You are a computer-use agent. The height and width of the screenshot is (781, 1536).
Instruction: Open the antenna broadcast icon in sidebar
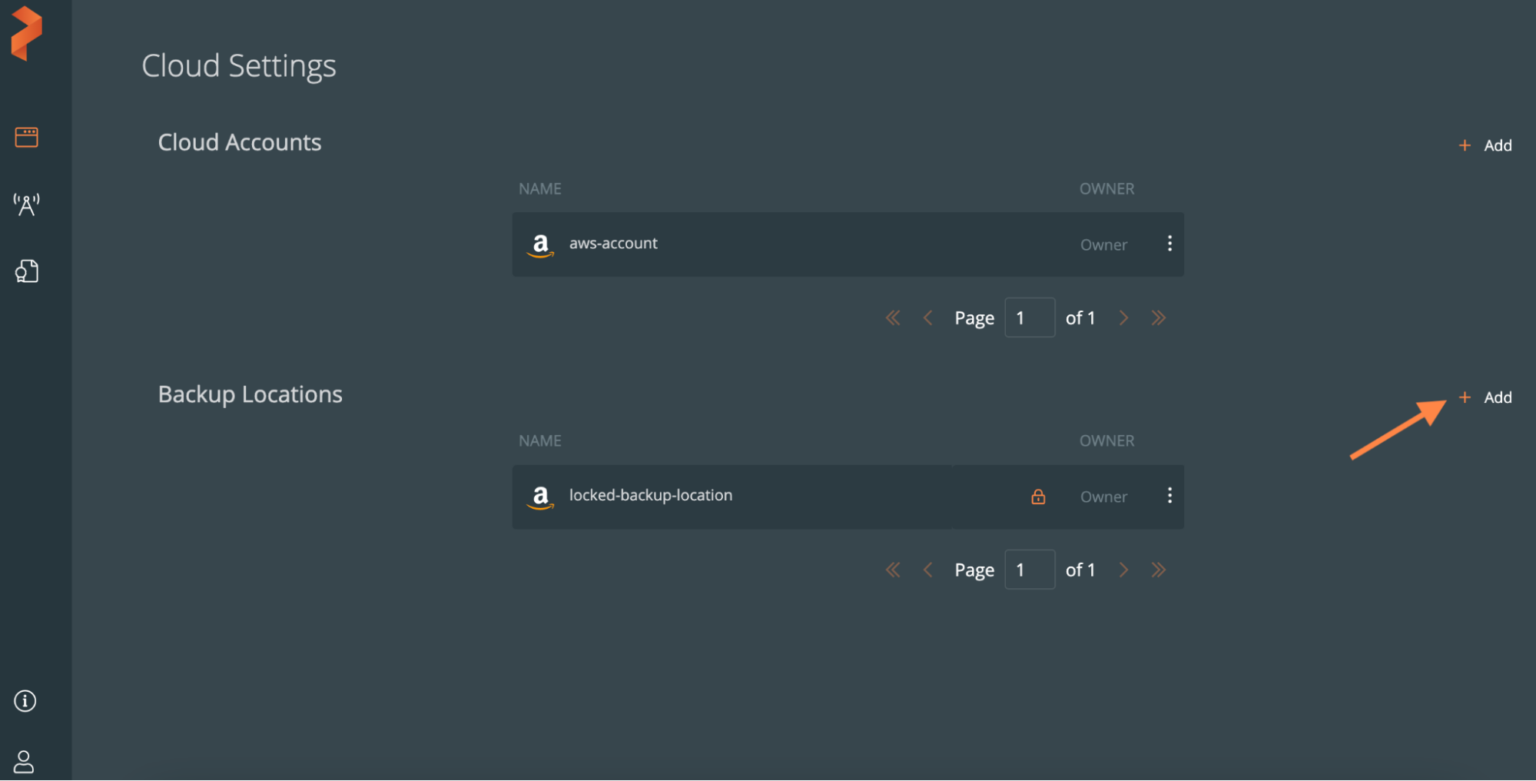click(26, 205)
